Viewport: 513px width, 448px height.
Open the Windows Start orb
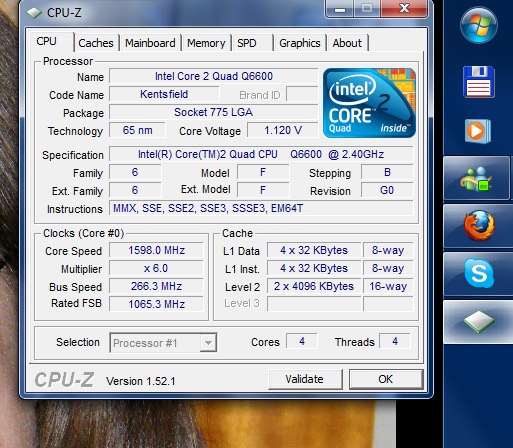pyautogui.click(x=479, y=25)
